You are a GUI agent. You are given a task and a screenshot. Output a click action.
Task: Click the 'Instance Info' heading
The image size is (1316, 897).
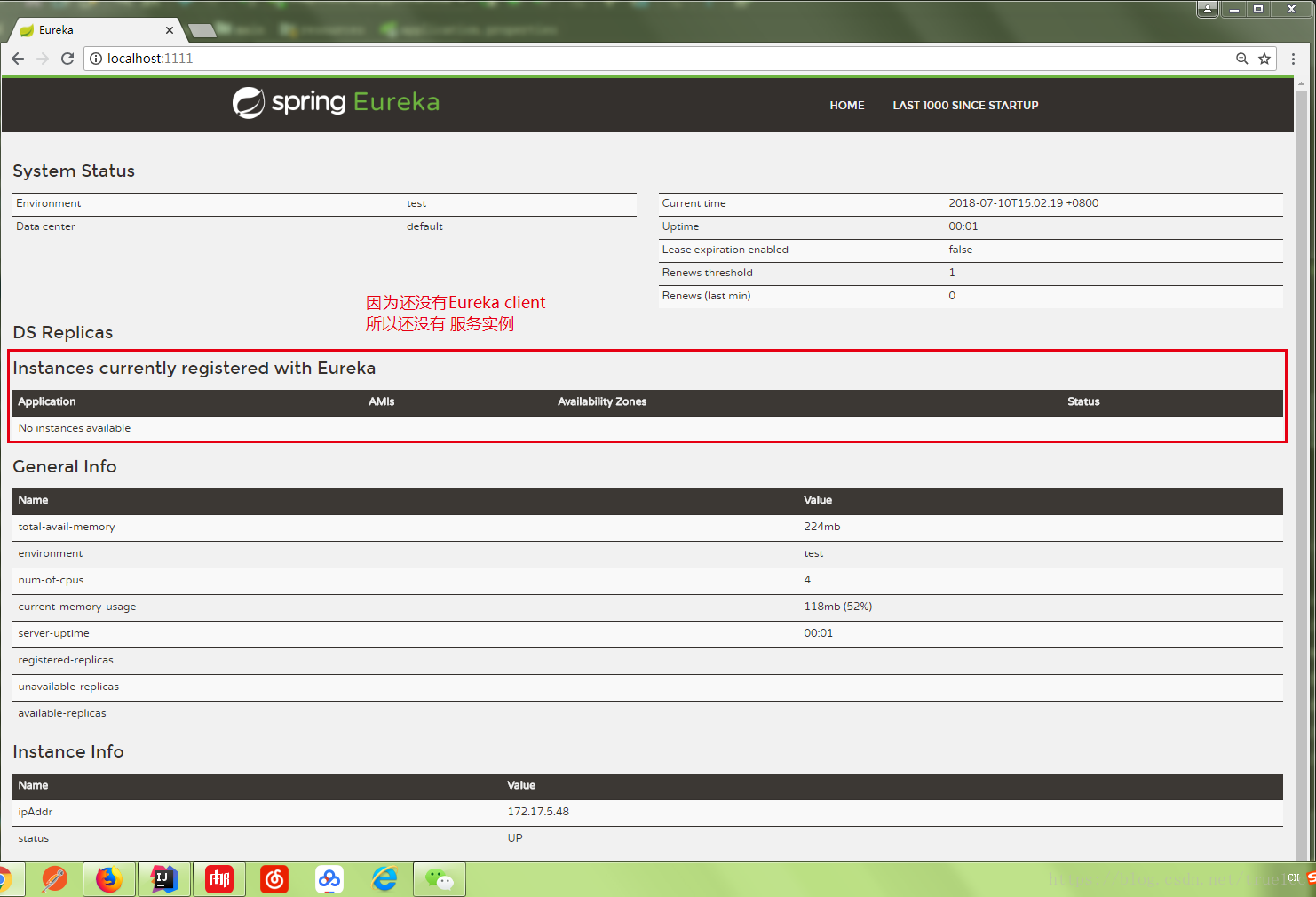[68, 751]
